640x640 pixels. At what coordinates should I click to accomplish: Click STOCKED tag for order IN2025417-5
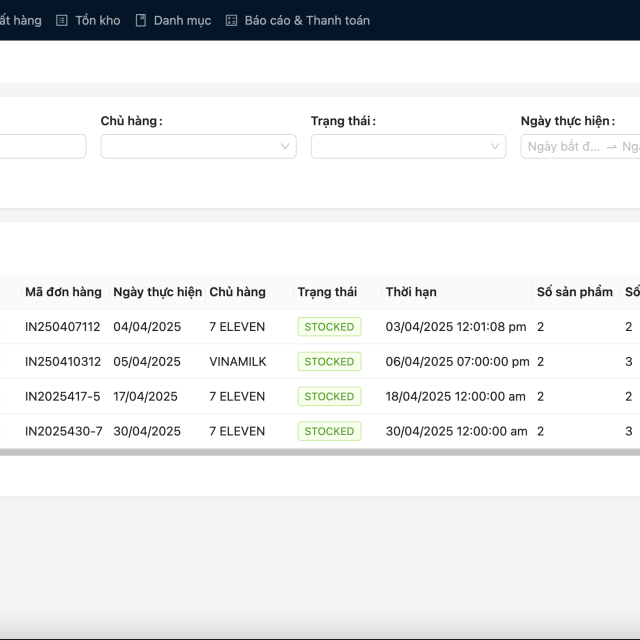(329, 396)
